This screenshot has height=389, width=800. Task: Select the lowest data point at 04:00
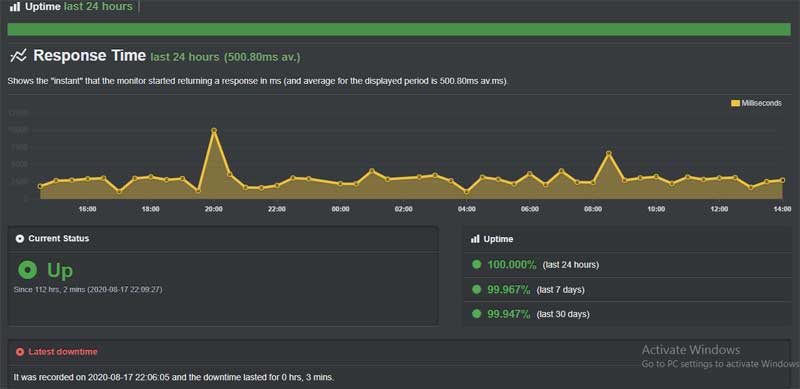[466, 192]
